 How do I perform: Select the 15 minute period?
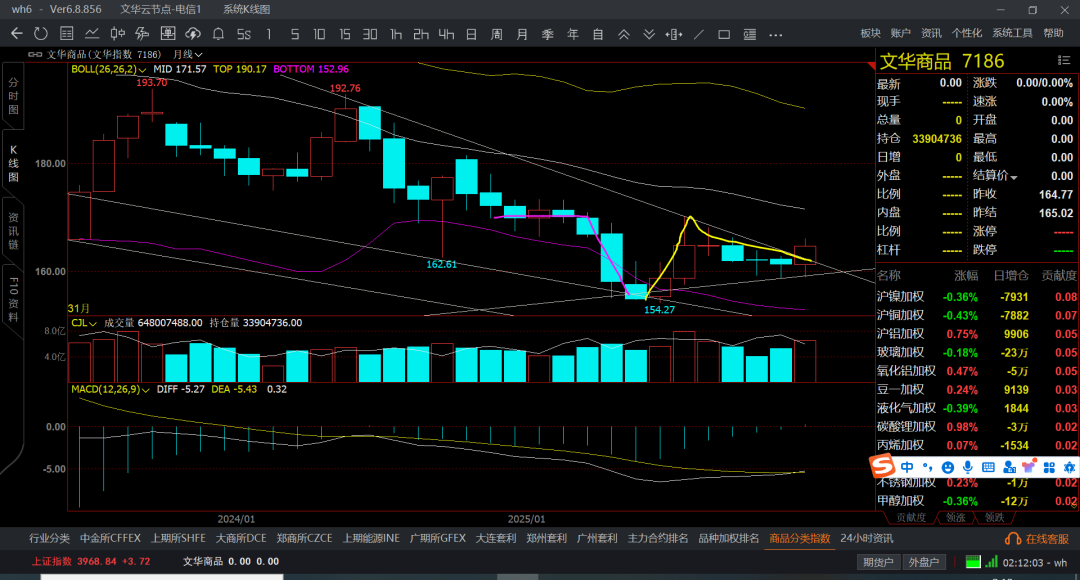344,34
